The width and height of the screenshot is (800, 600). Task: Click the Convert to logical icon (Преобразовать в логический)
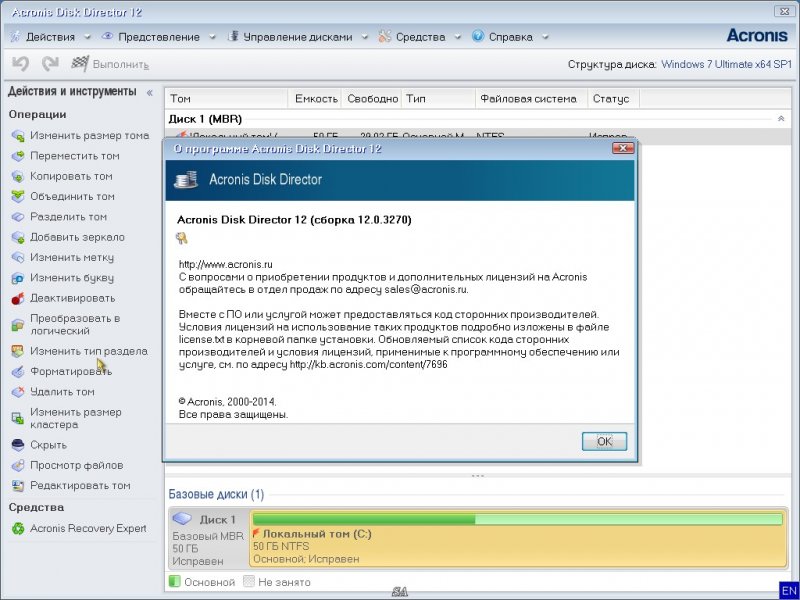pyautogui.click(x=18, y=324)
